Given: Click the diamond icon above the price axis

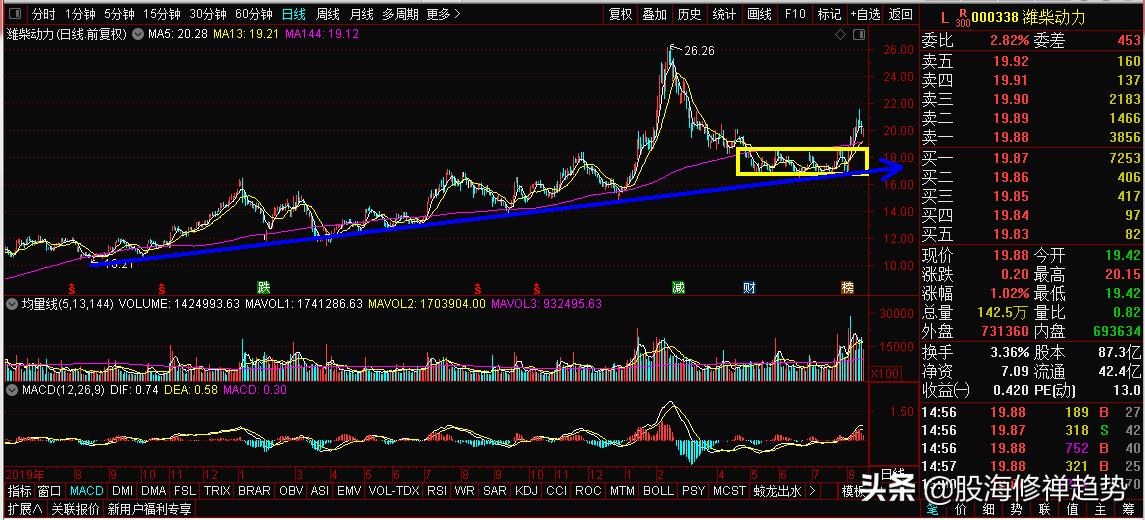Looking at the screenshot, I should point(840,34).
